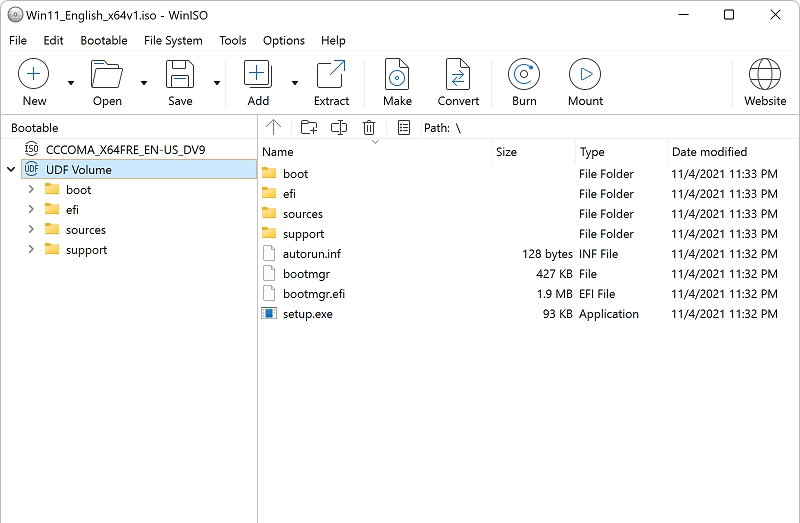Image resolution: width=800 pixels, height=523 pixels.
Task: Open the Bootable menu
Action: (x=104, y=40)
